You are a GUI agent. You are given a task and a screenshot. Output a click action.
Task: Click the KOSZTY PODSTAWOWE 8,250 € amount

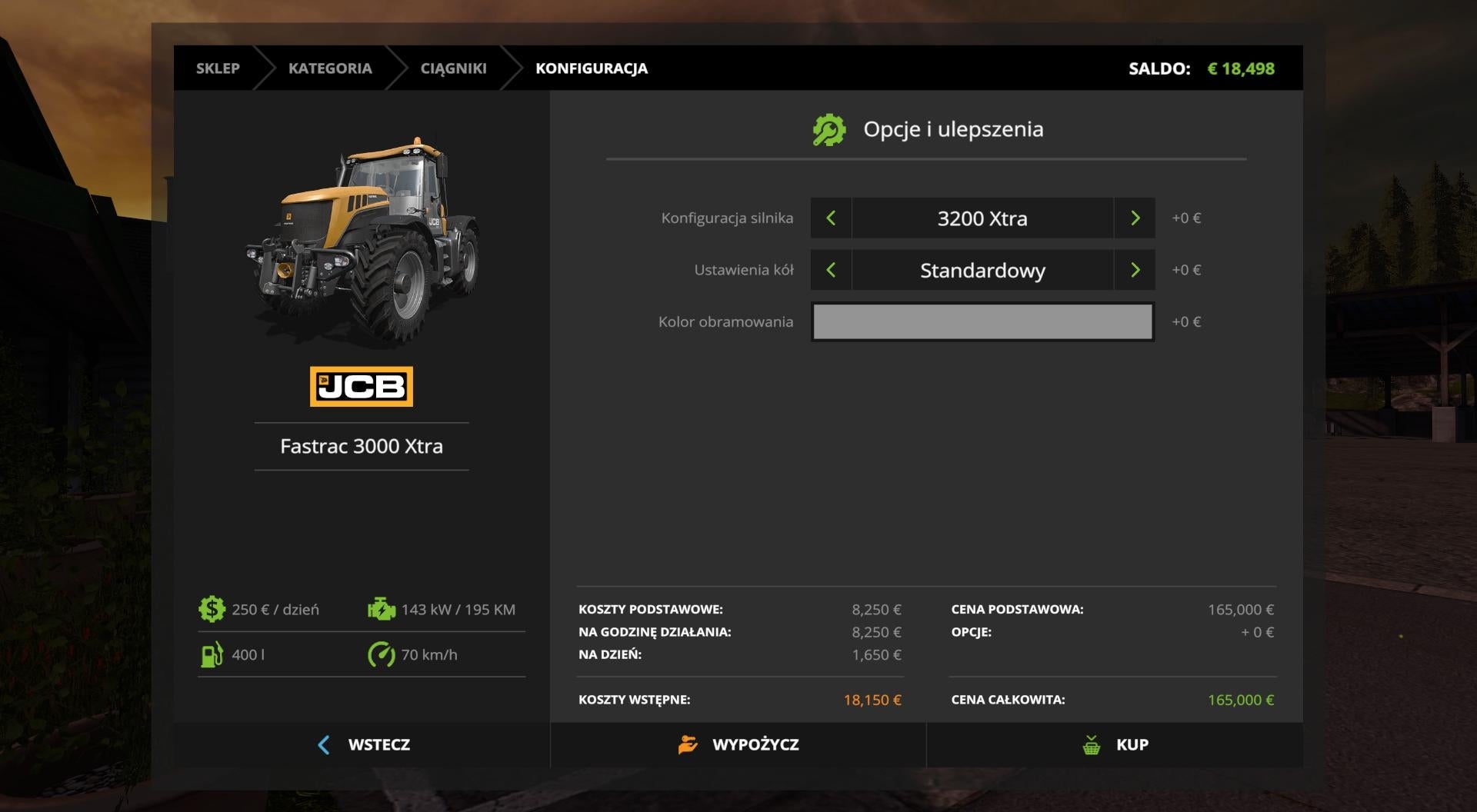(x=876, y=610)
